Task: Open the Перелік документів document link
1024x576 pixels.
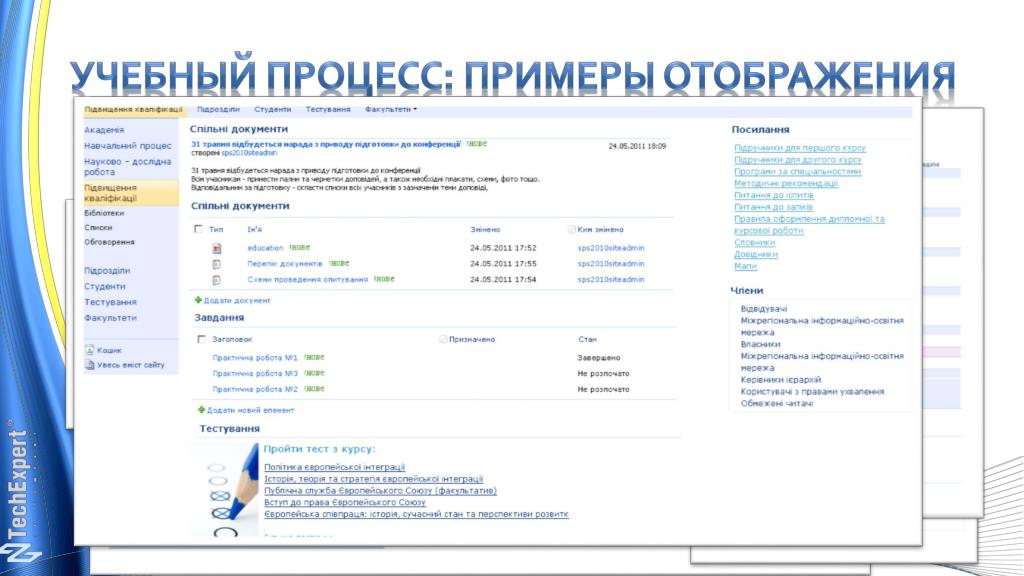Action: (x=285, y=264)
